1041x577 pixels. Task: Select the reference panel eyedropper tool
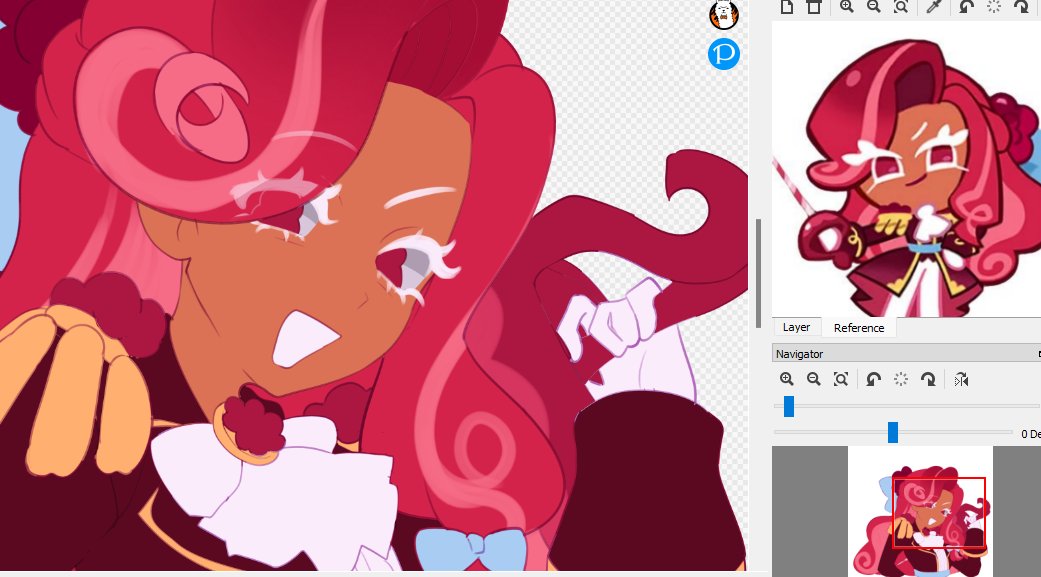(x=934, y=7)
